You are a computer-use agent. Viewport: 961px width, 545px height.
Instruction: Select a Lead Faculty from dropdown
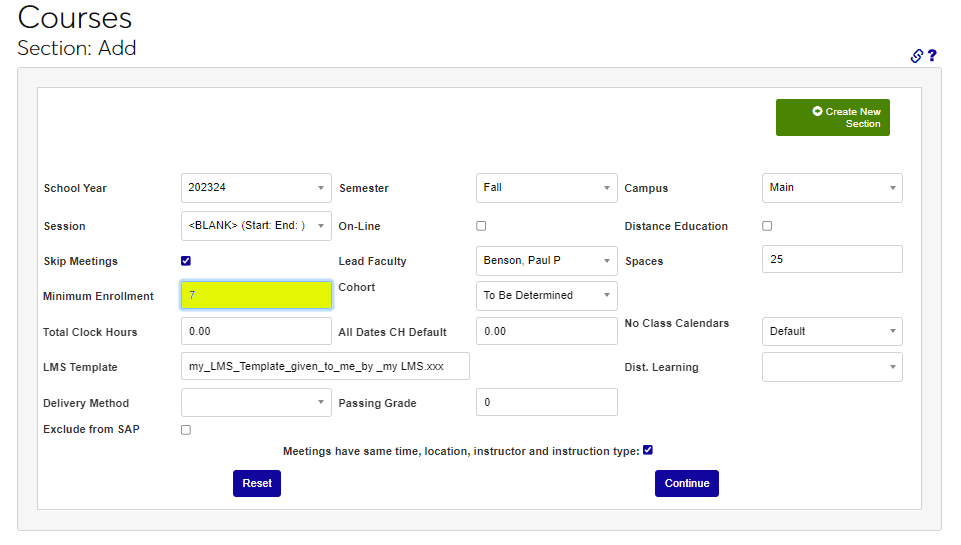(x=546, y=261)
